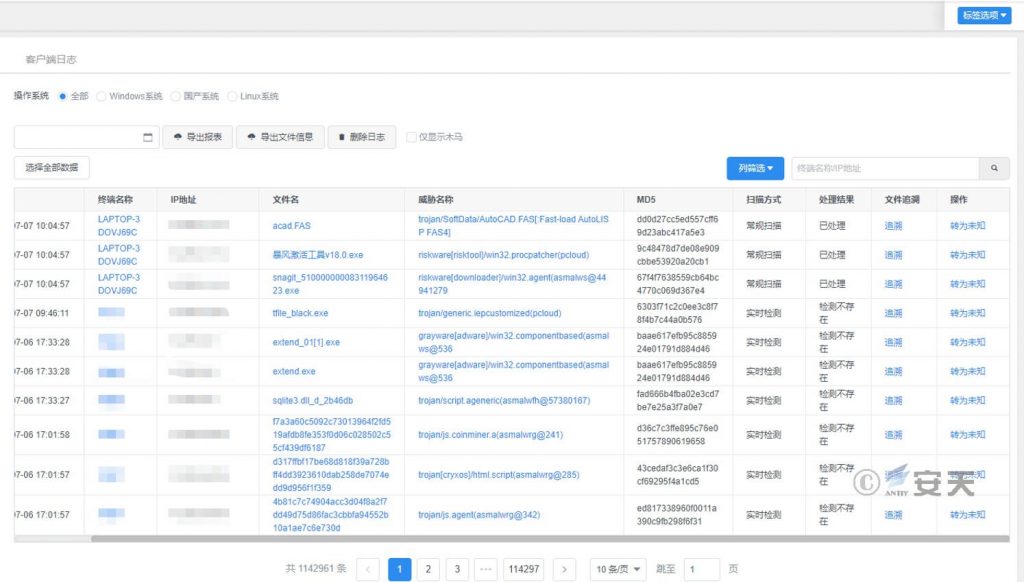Click 选择全部数据 select all data button
Image resolution: width=1024 pixels, height=582 pixels.
(x=51, y=167)
